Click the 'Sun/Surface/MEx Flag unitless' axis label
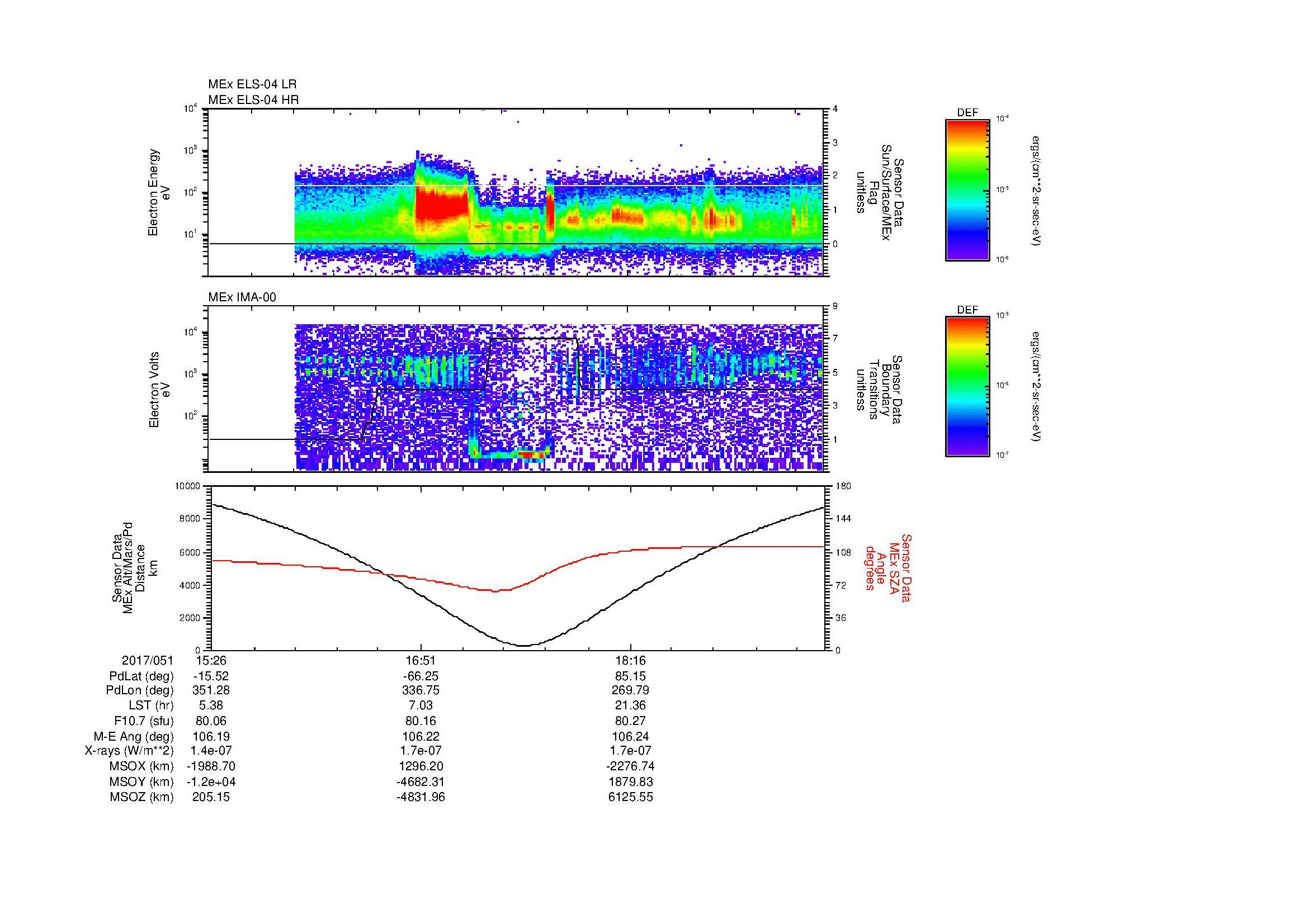Viewport: 1308px width, 924px height. click(x=880, y=192)
